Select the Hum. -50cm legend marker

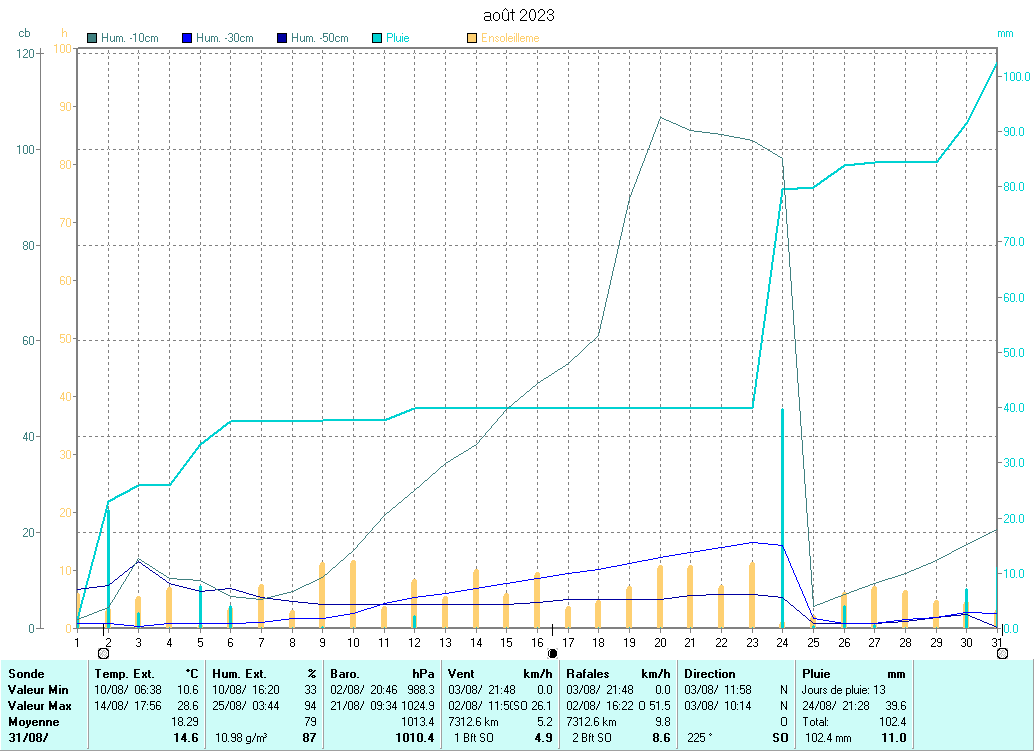coord(282,39)
